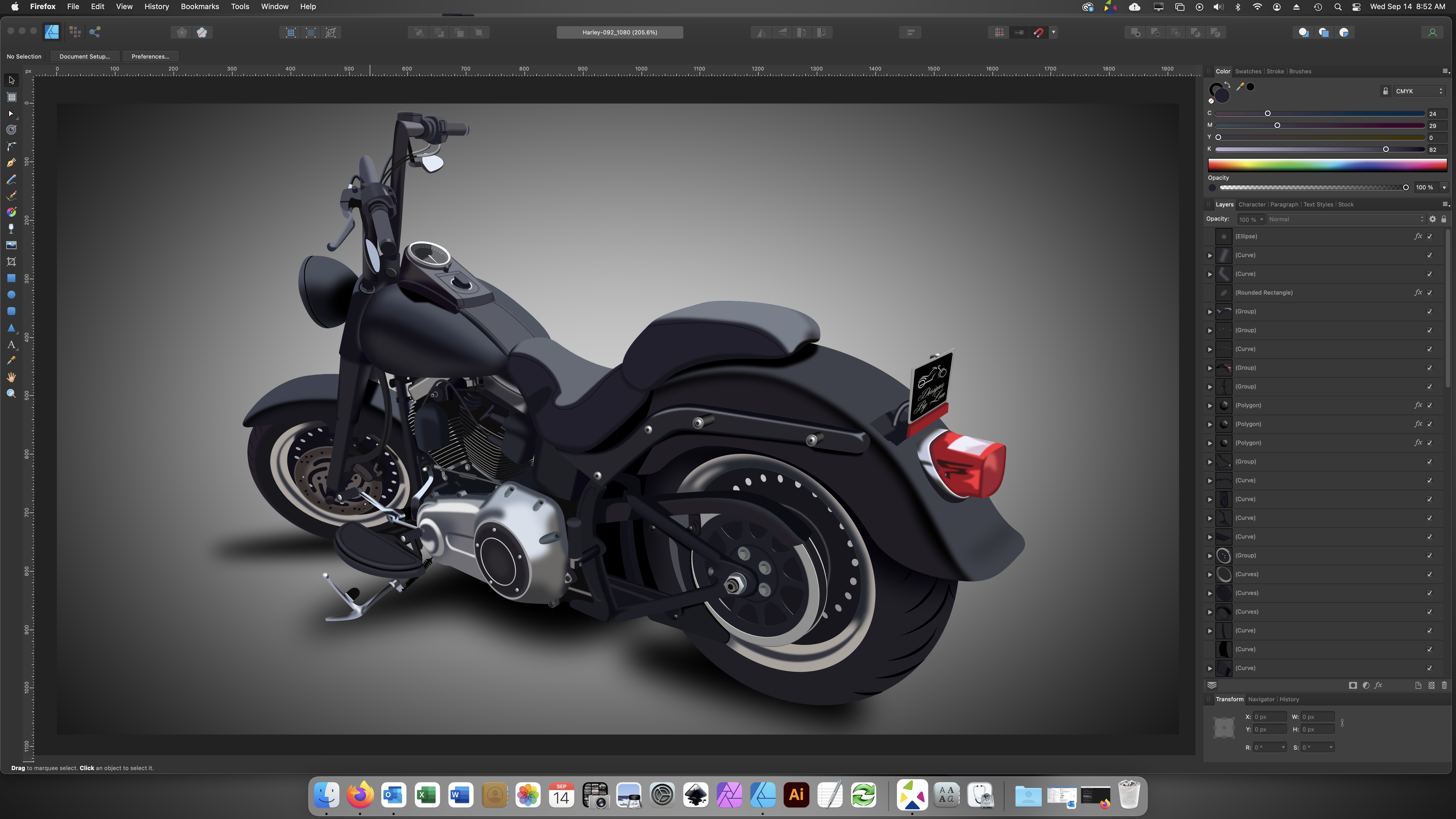1456x819 pixels.
Task: Select the Rectangle shape tool
Action: [x=11, y=278]
